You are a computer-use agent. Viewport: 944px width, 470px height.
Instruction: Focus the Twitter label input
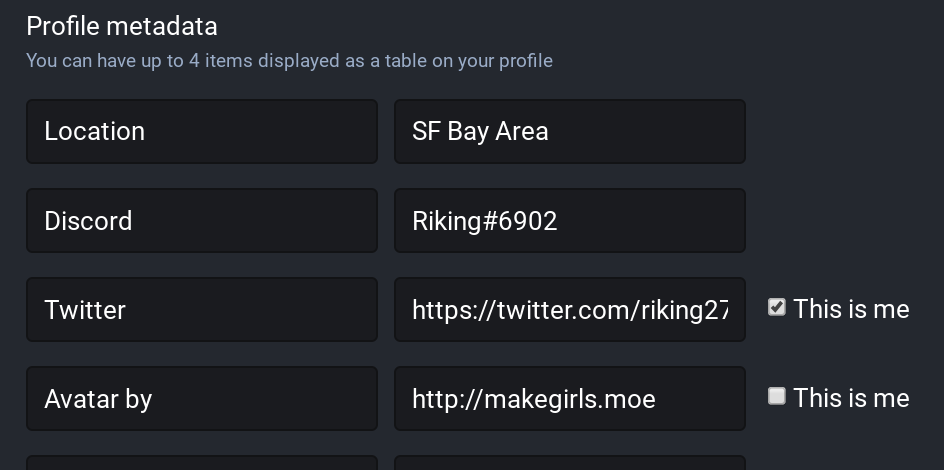coord(202,309)
